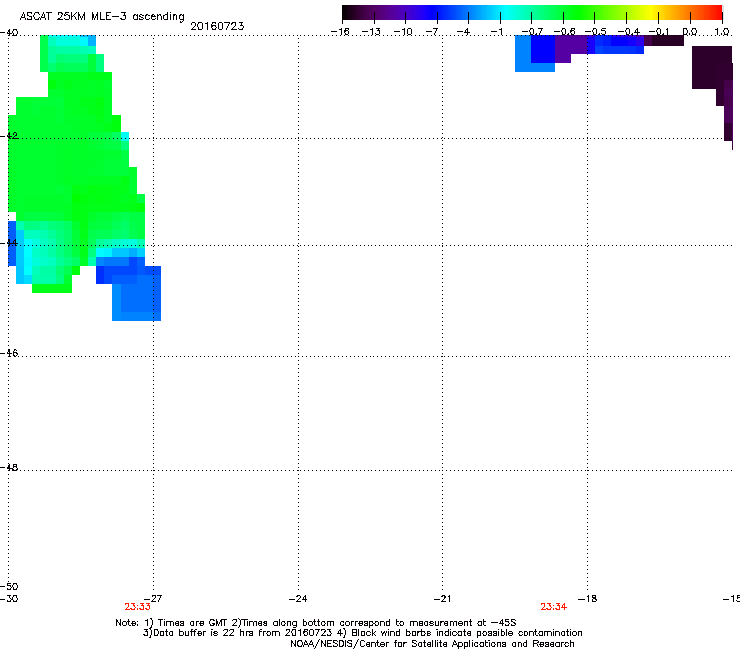
Task: Click the NOAA/NESDIS credit line
Action: (432, 644)
